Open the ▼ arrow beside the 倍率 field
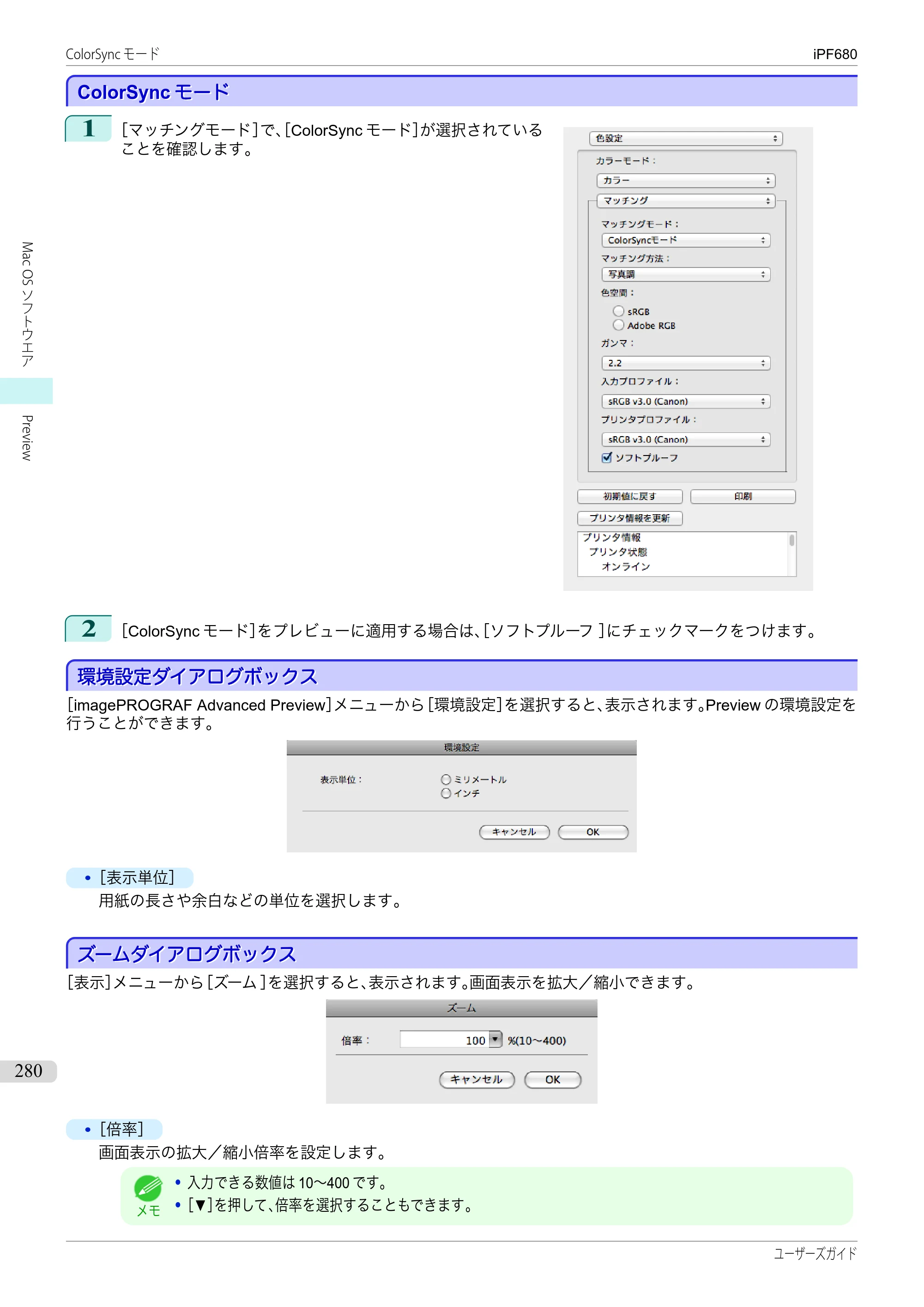Viewport: 924px width, 1307px height. pos(495,1040)
